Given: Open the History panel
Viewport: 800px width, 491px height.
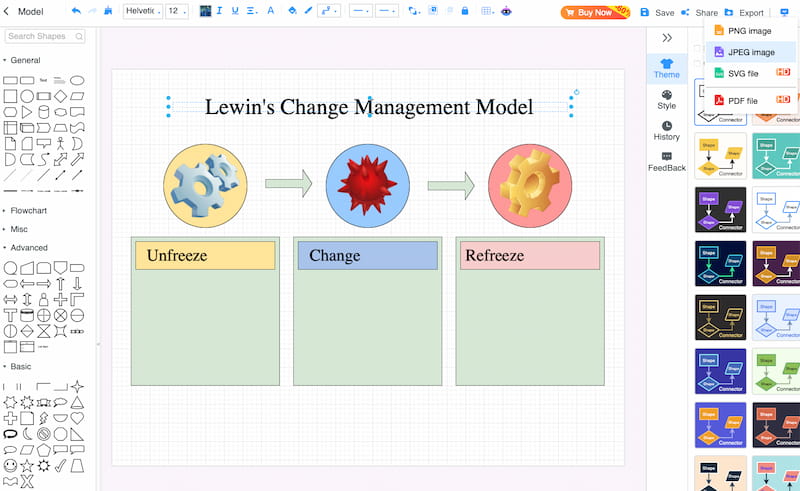Looking at the screenshot, I should click(x=667, y=131).
